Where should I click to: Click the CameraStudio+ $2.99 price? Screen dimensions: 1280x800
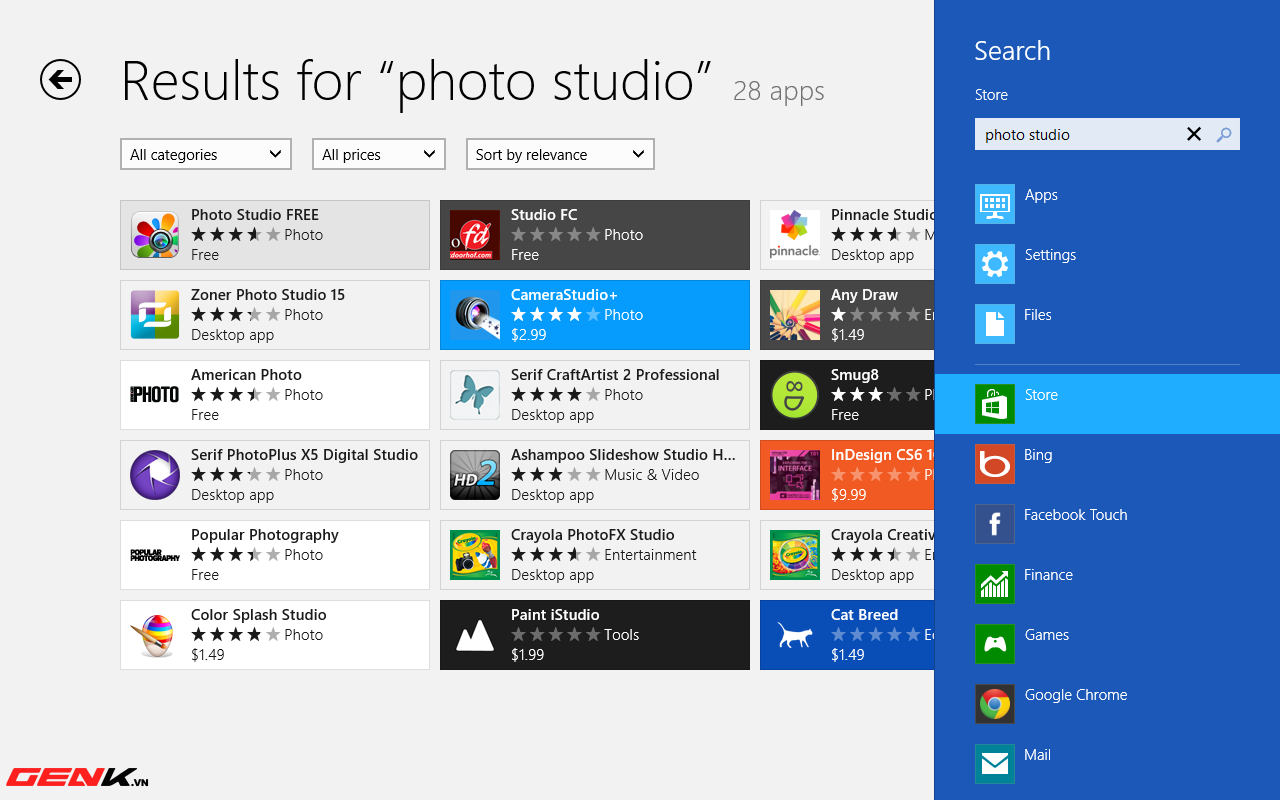click(529, 335)
